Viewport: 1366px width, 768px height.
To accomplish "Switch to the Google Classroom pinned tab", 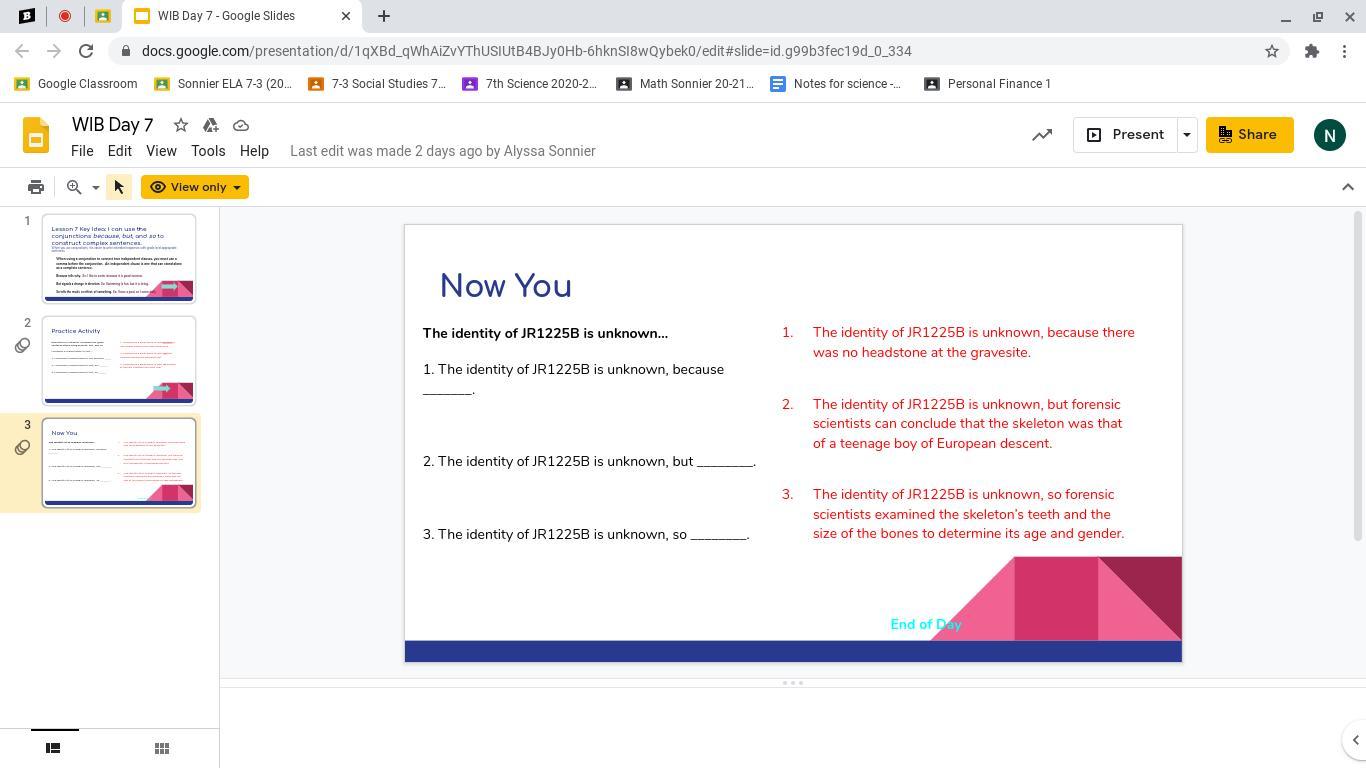I will [x=103, y=16].
